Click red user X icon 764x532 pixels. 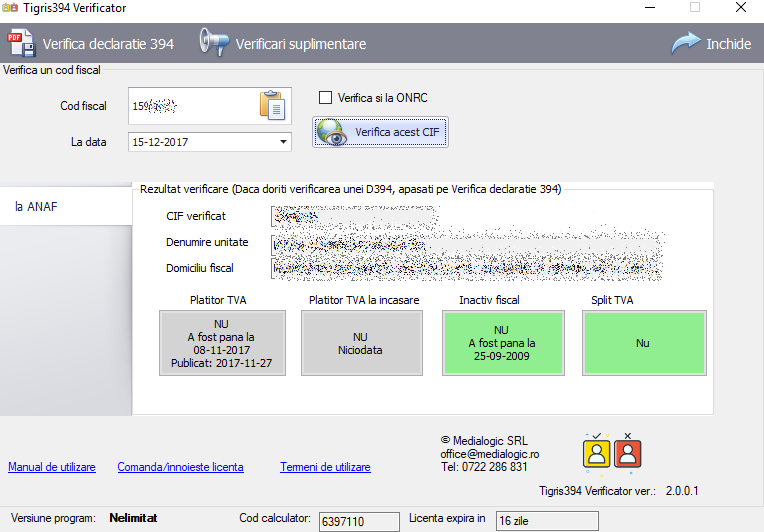[628, 452]
